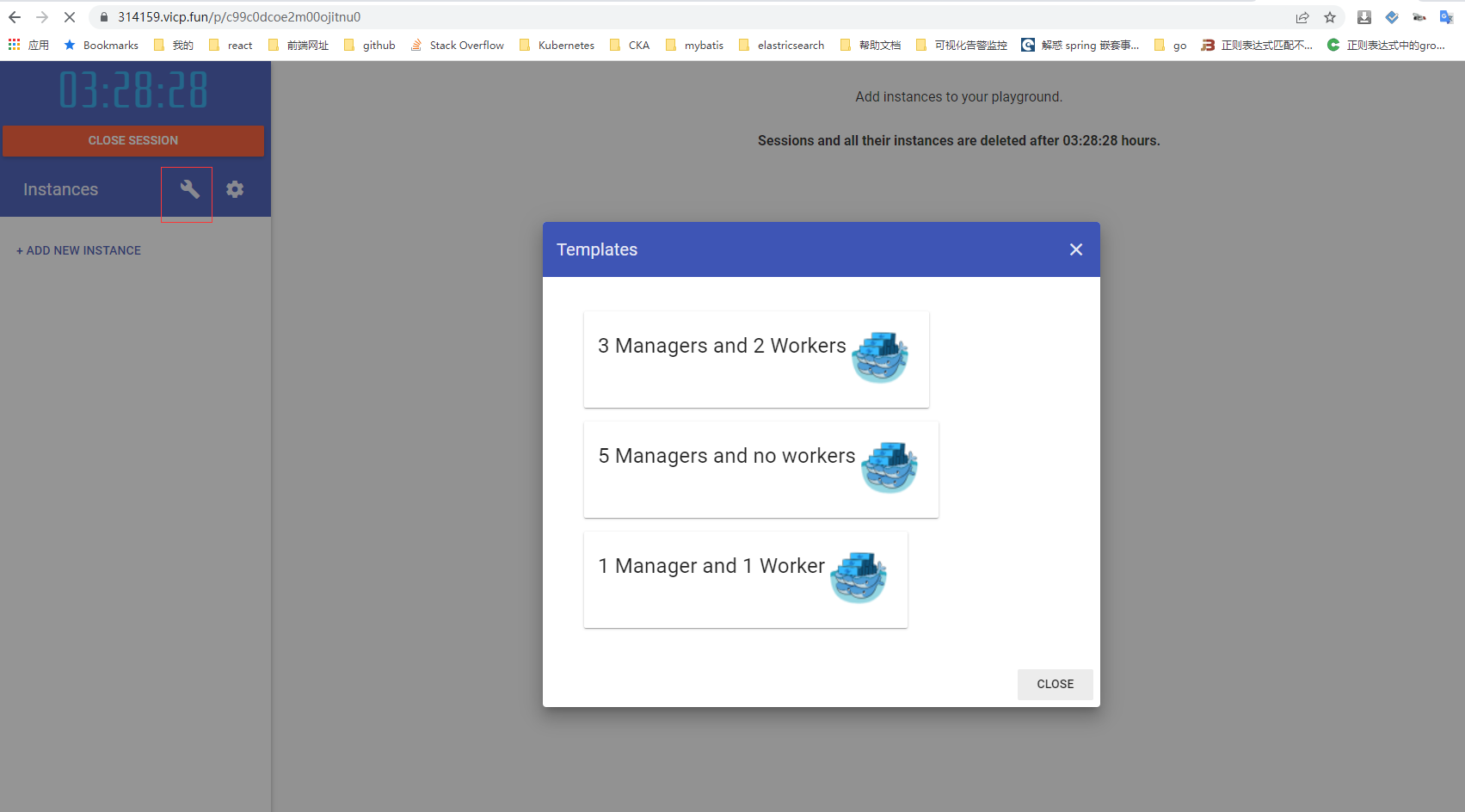Go forward in the browser

pyautogui.click(x=42, y=17)
